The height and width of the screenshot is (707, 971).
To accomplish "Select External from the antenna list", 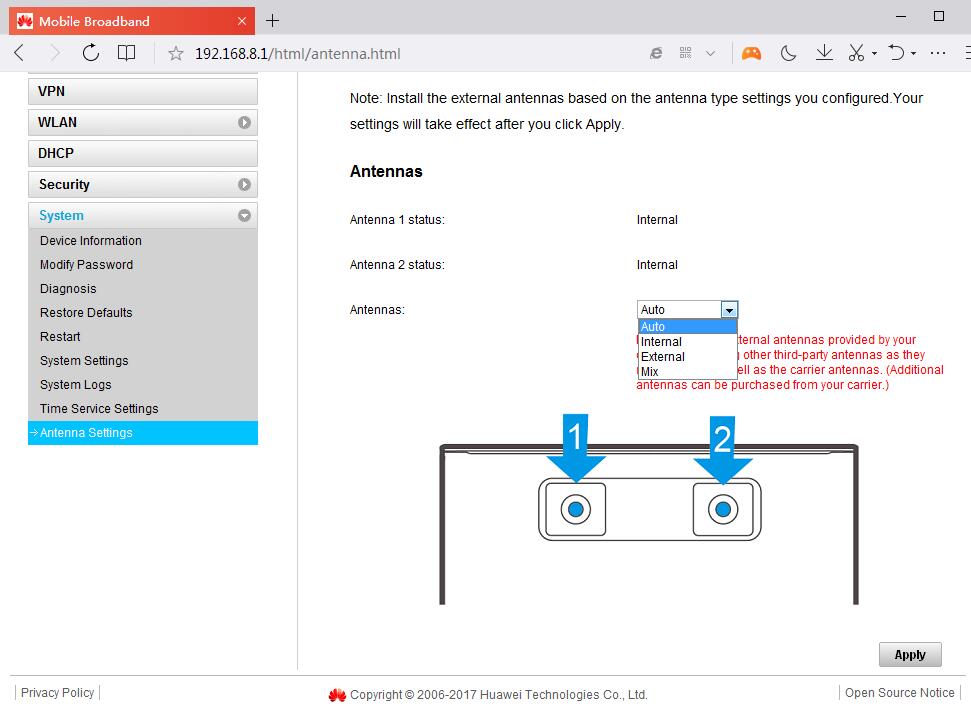I will coord(663,357).
